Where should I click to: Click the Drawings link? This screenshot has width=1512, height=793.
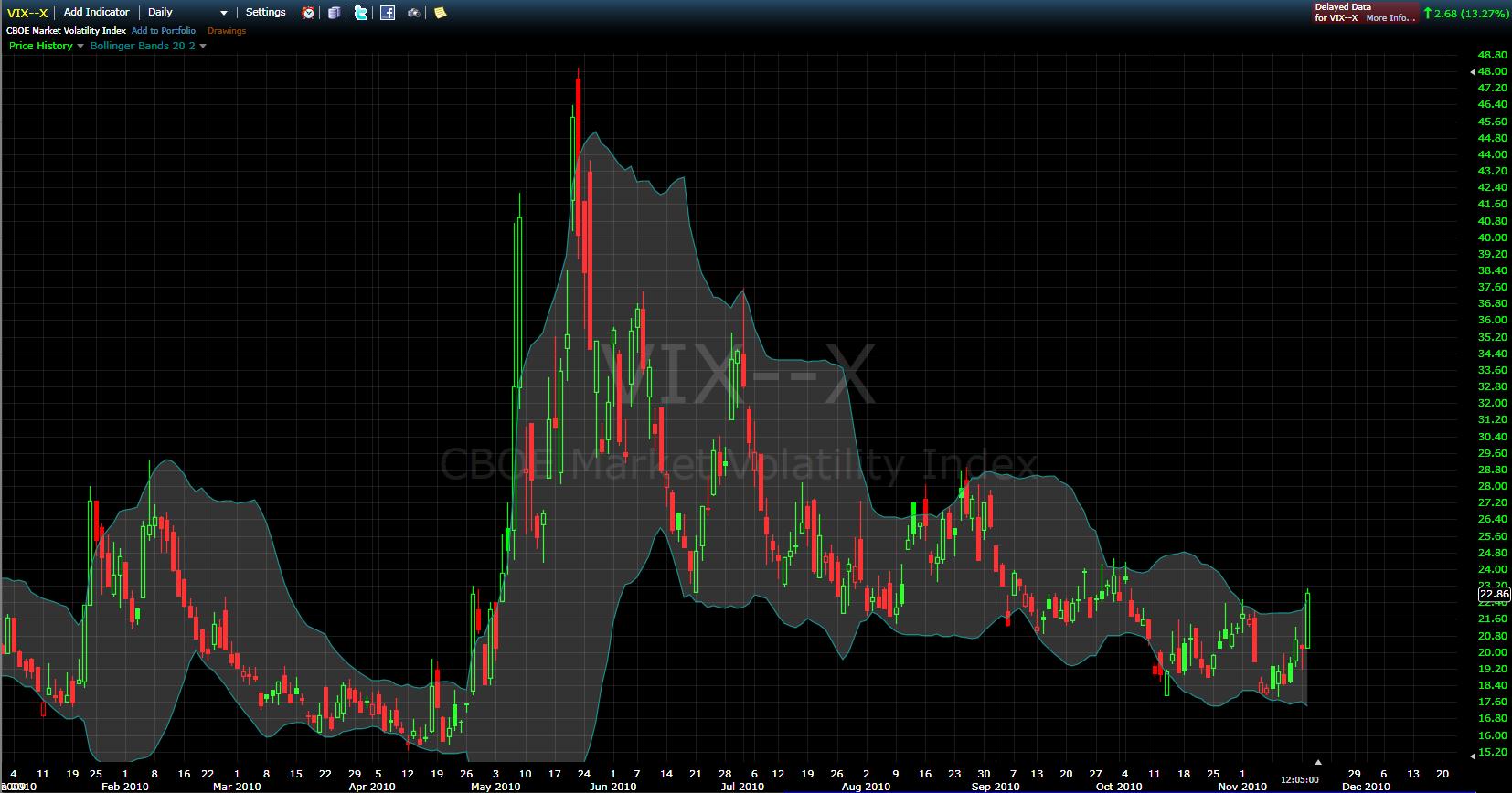[x=227, y=31]
